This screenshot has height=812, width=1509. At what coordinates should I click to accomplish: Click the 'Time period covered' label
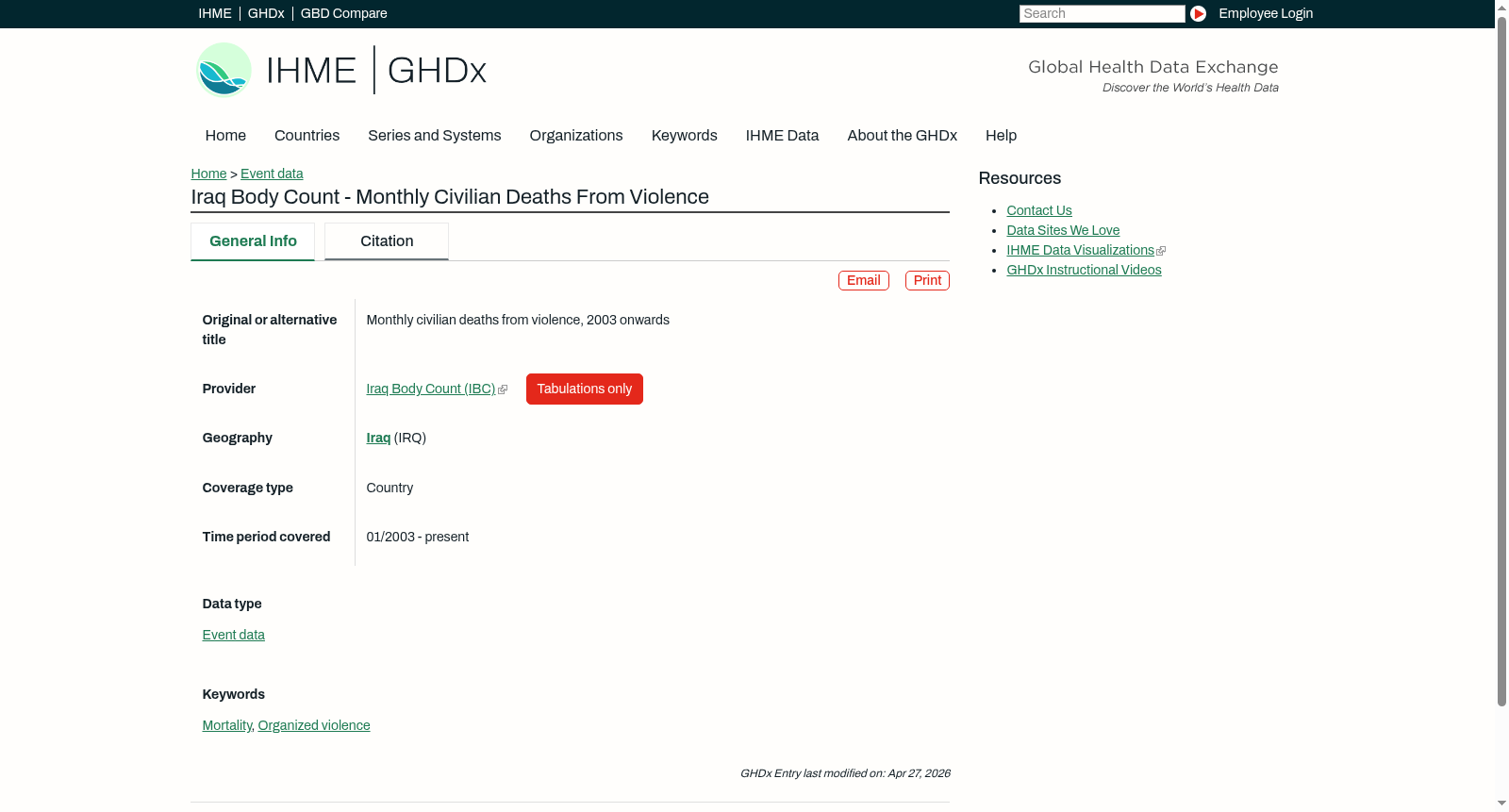click(x=266, y=537)
